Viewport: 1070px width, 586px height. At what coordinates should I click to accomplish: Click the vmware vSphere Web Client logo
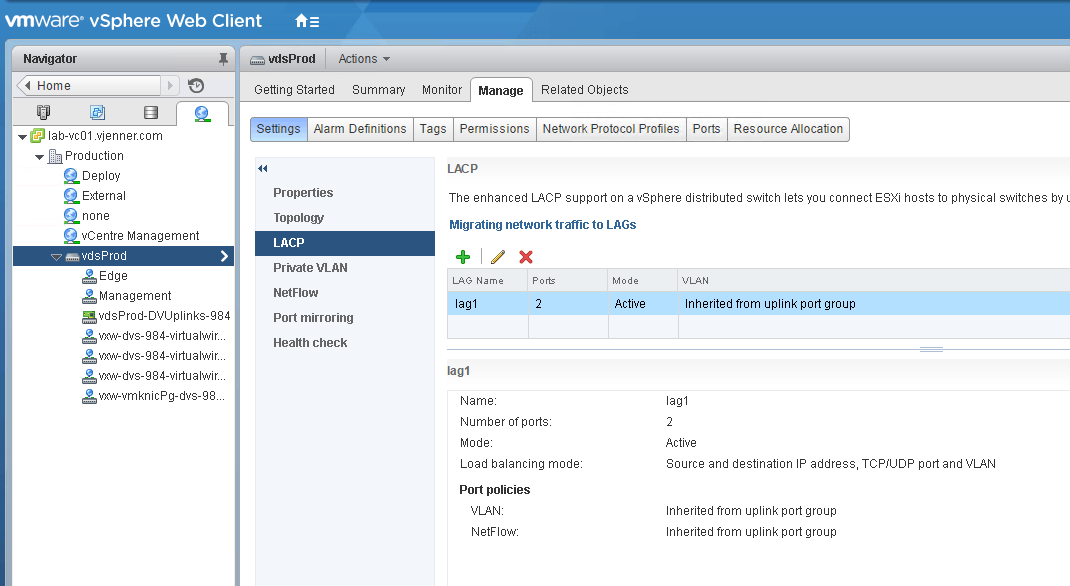pyautogui.click(x=134, y=20)
